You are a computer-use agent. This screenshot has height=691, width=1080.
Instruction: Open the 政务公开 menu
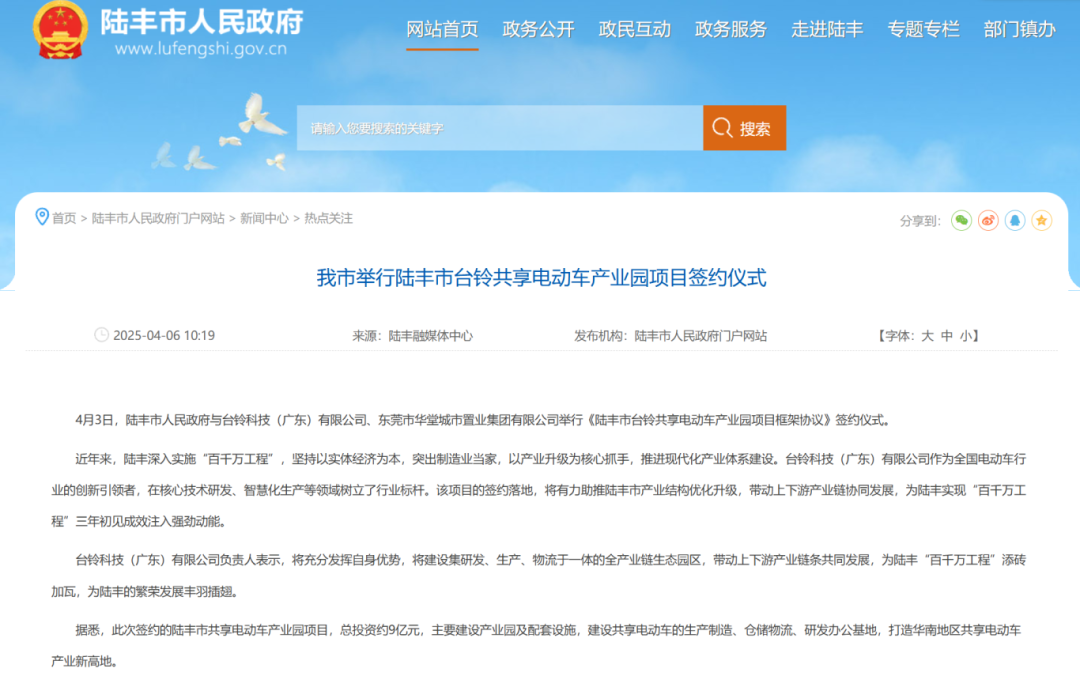tap(539, 30)
